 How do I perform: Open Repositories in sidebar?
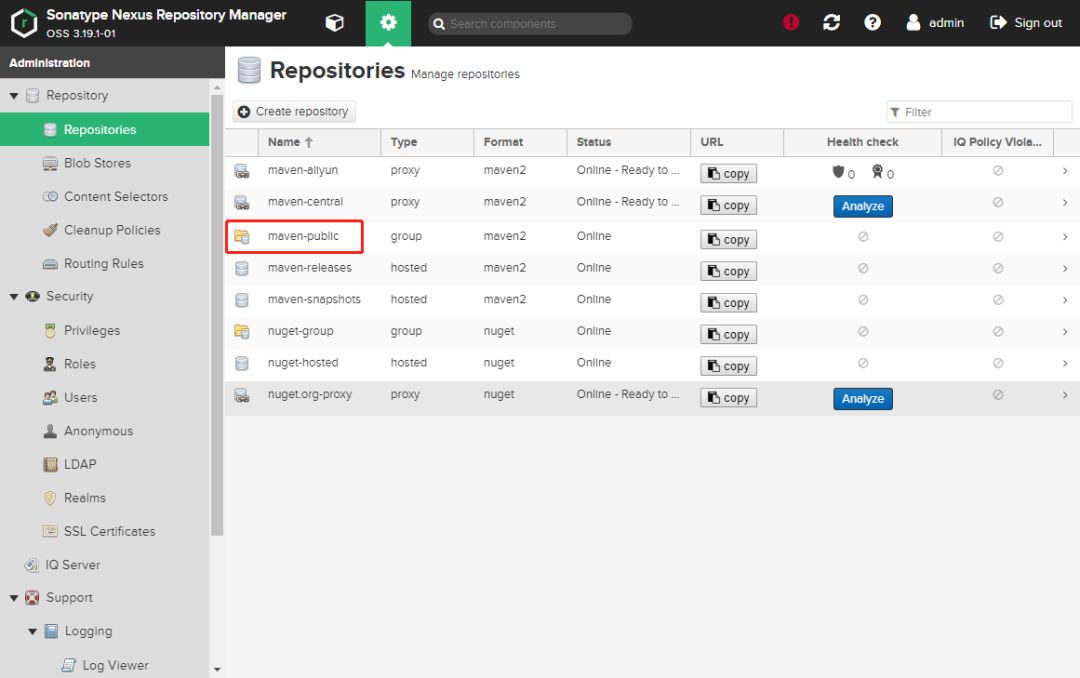click(x=105, y=130)
